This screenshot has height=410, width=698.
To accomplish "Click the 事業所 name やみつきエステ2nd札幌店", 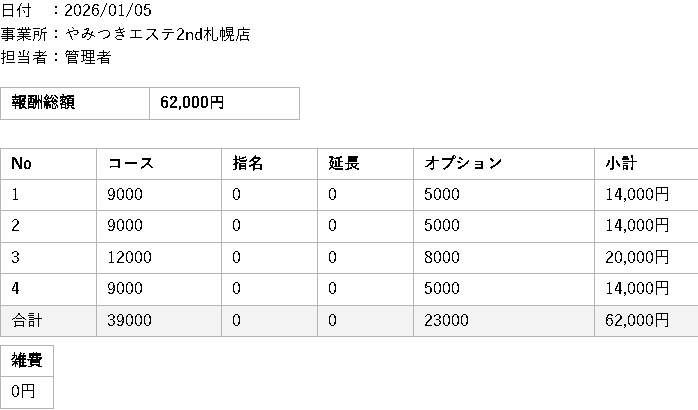I will [x=157, y=34].
